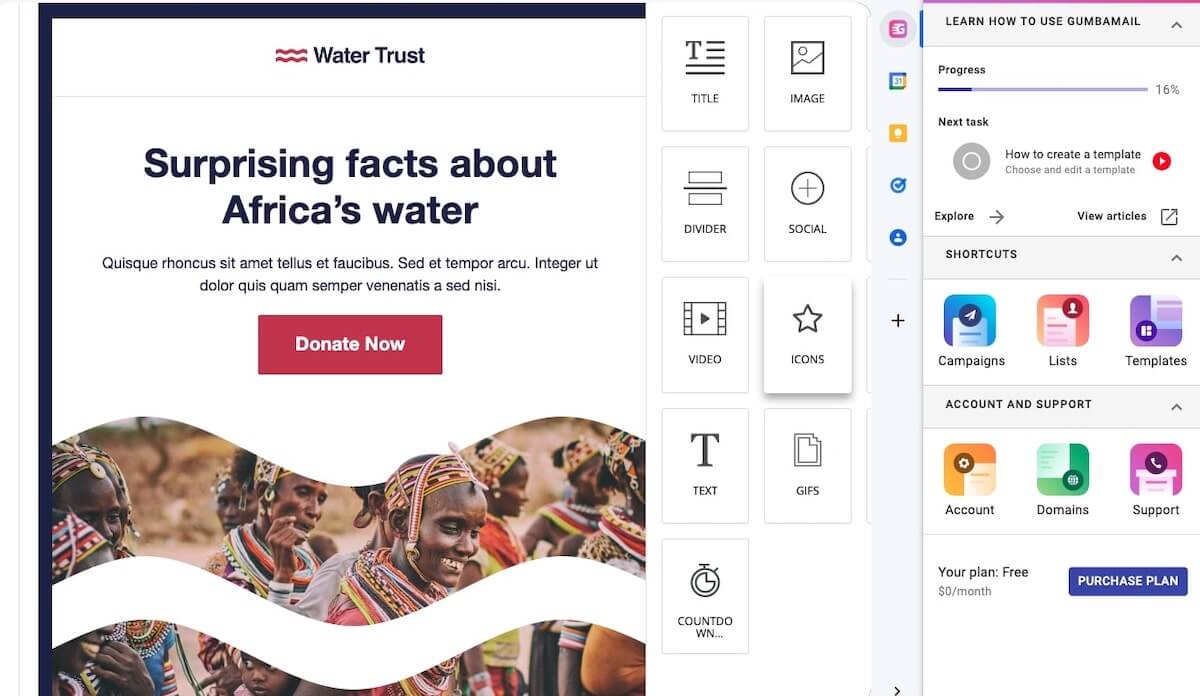Insert a Countdown timer block
Screen dimensions: 1200x696
pyautogui.click(x=705, y=596)
